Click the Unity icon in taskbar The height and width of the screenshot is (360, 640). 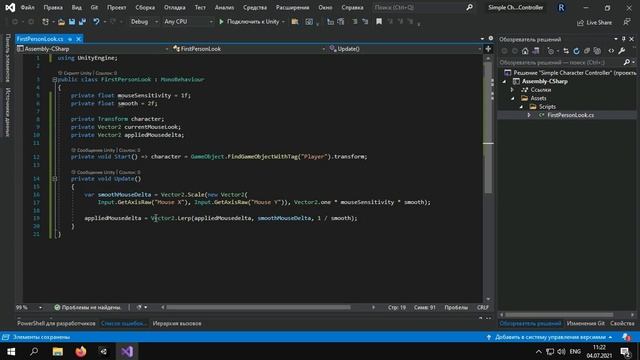point(104,351)
